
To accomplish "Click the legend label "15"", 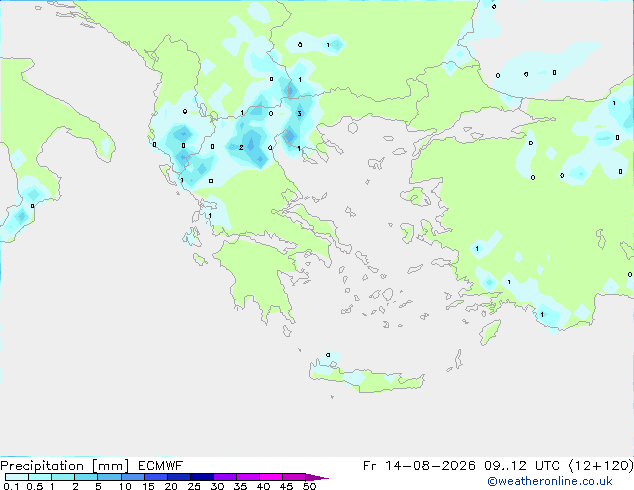I will (148, 486).
